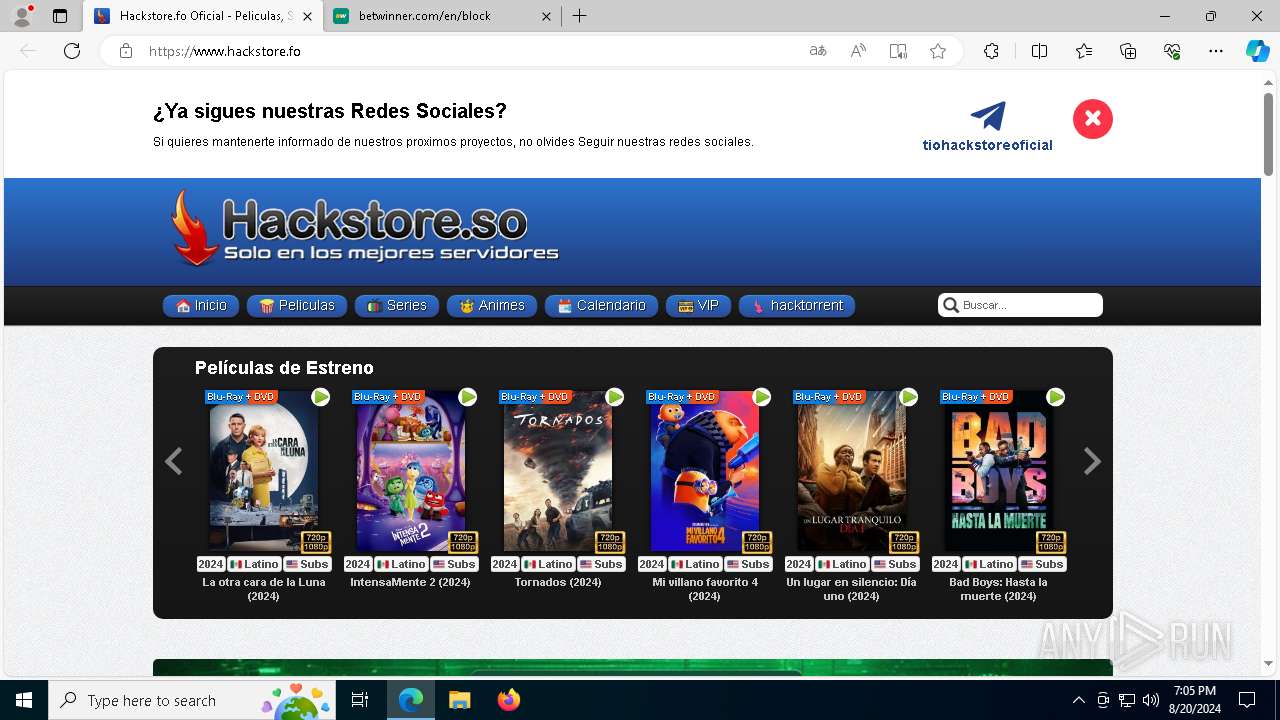Open Browser essentials heart icon

click(x=1172, y=51)
